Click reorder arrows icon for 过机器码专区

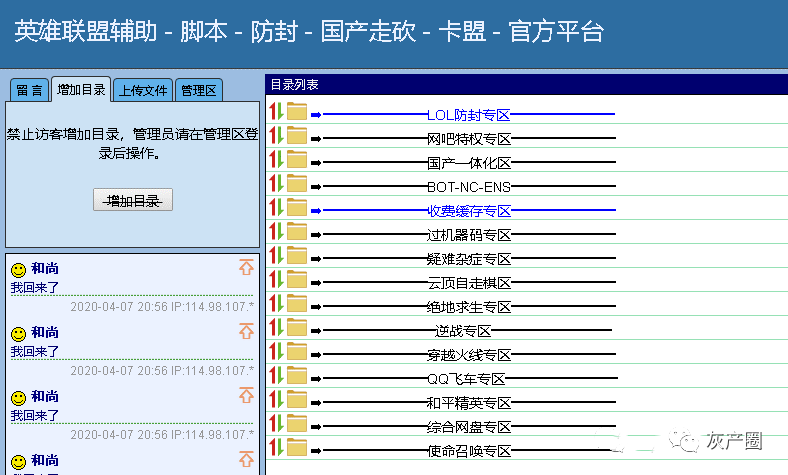pyautogui.click(x=276, y=231)
